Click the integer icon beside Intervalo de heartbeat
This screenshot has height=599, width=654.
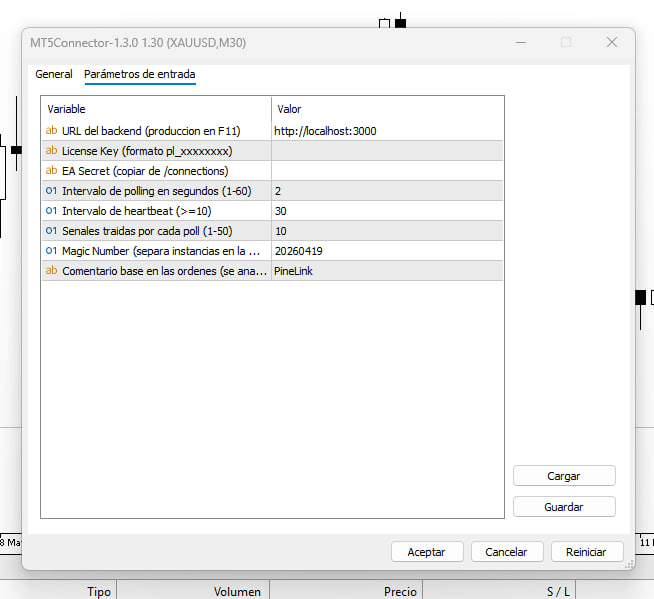(x=51, y=211)
